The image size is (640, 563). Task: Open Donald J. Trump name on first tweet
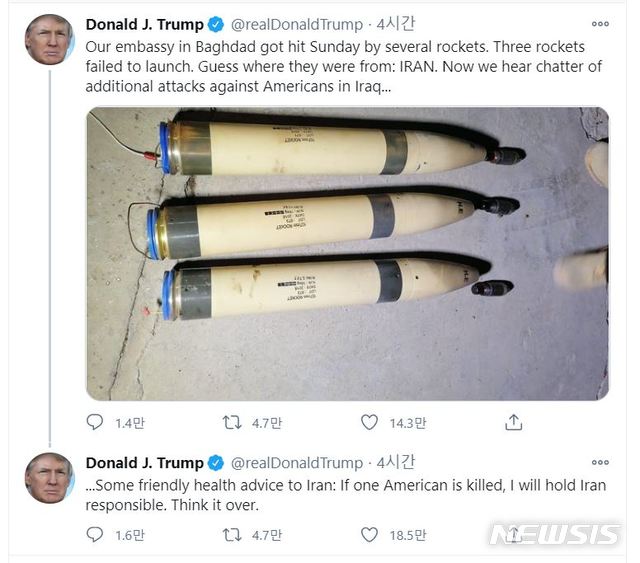click(x=144, y=24)
